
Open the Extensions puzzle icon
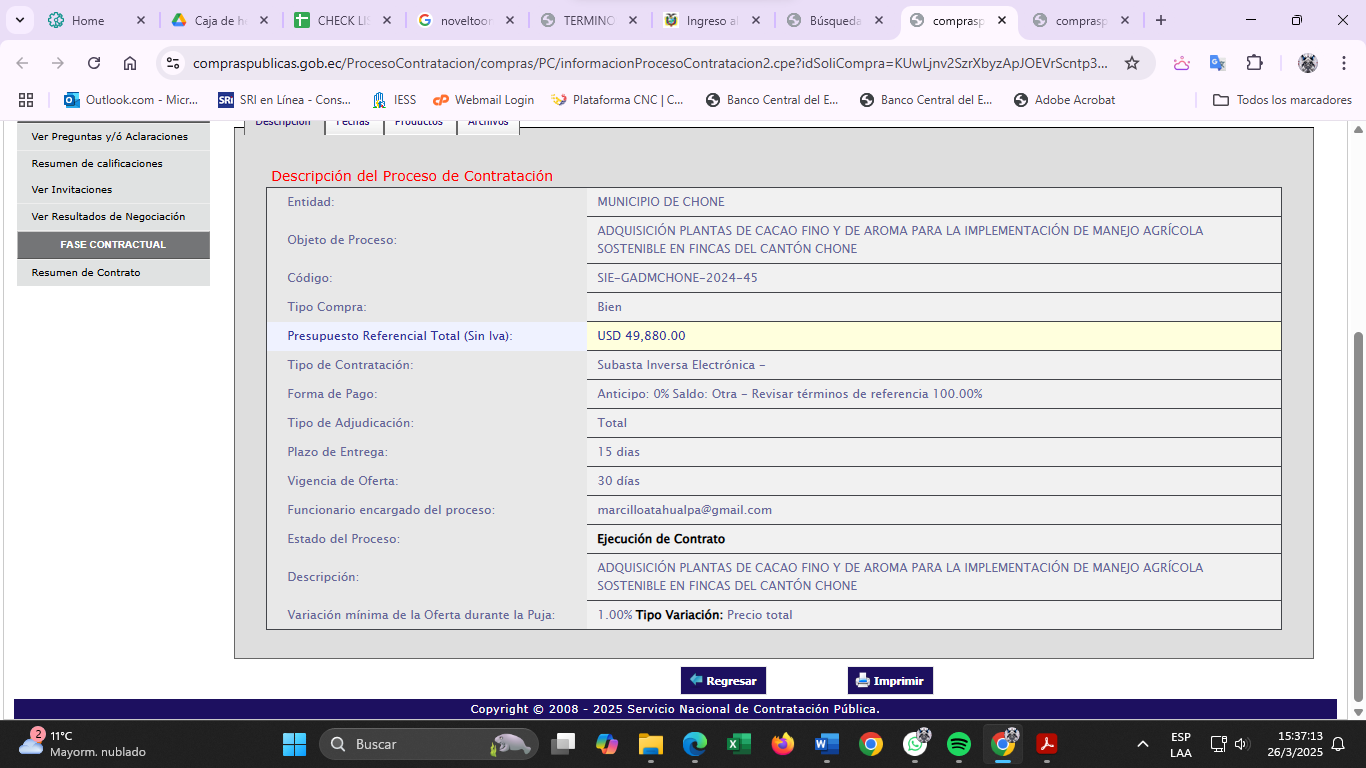[1254, 63]
